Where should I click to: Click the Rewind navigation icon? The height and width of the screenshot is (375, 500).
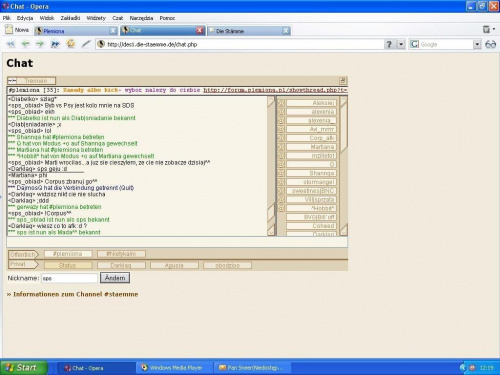pyautogui.click(x=11, y=44)
